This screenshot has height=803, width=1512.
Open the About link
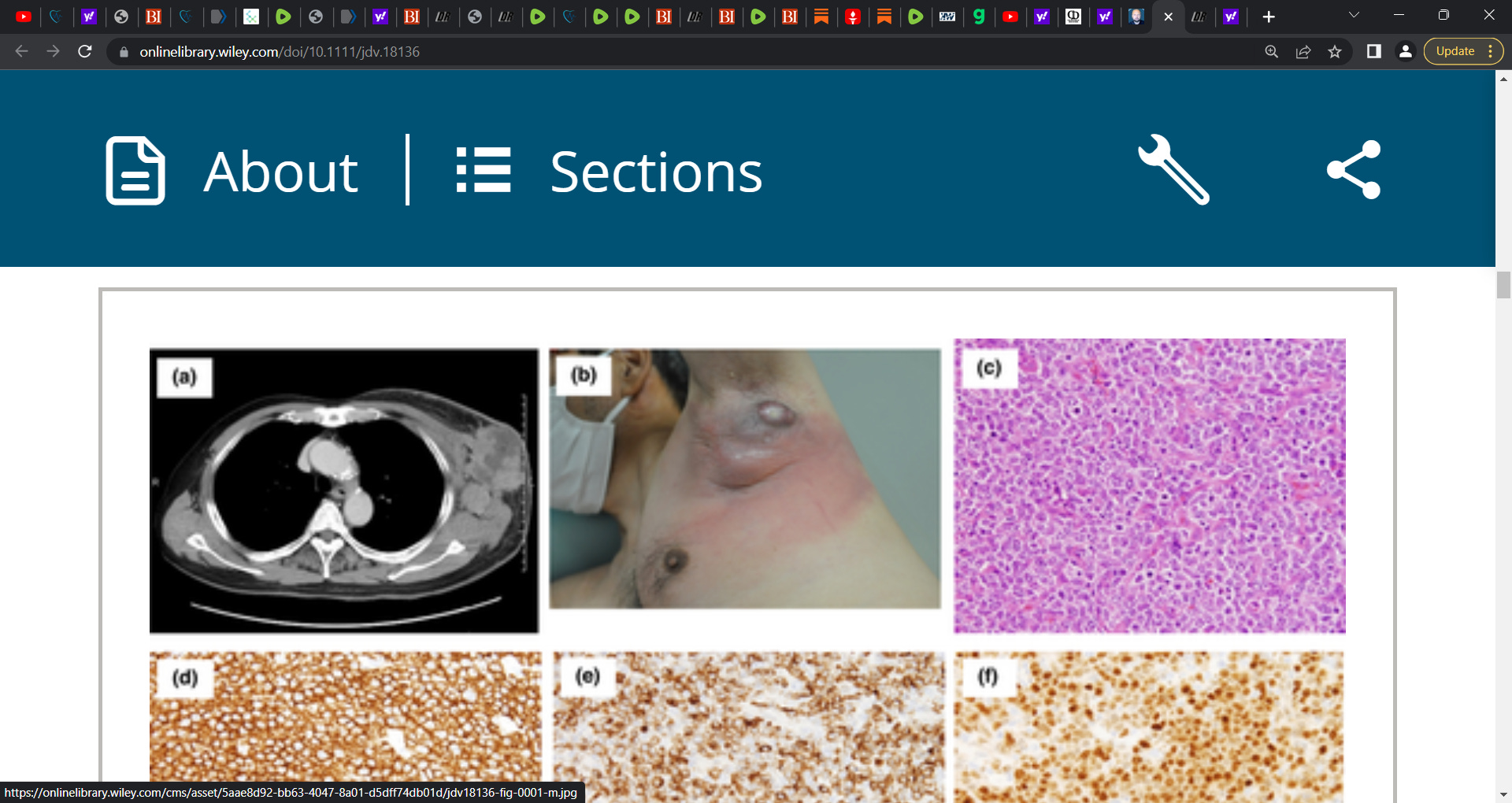(x=280, y=172)
